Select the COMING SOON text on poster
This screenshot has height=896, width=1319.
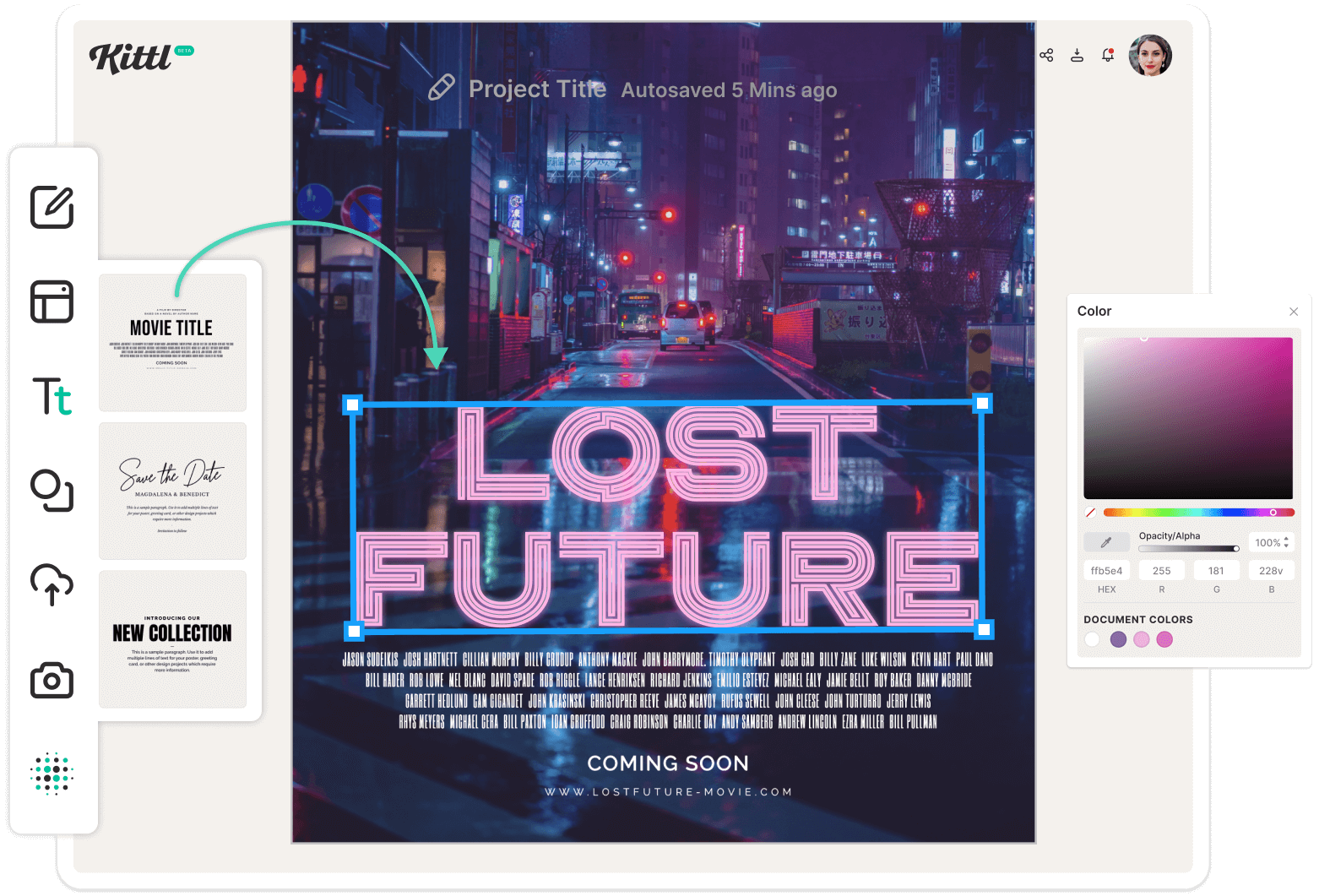(668, 763)
